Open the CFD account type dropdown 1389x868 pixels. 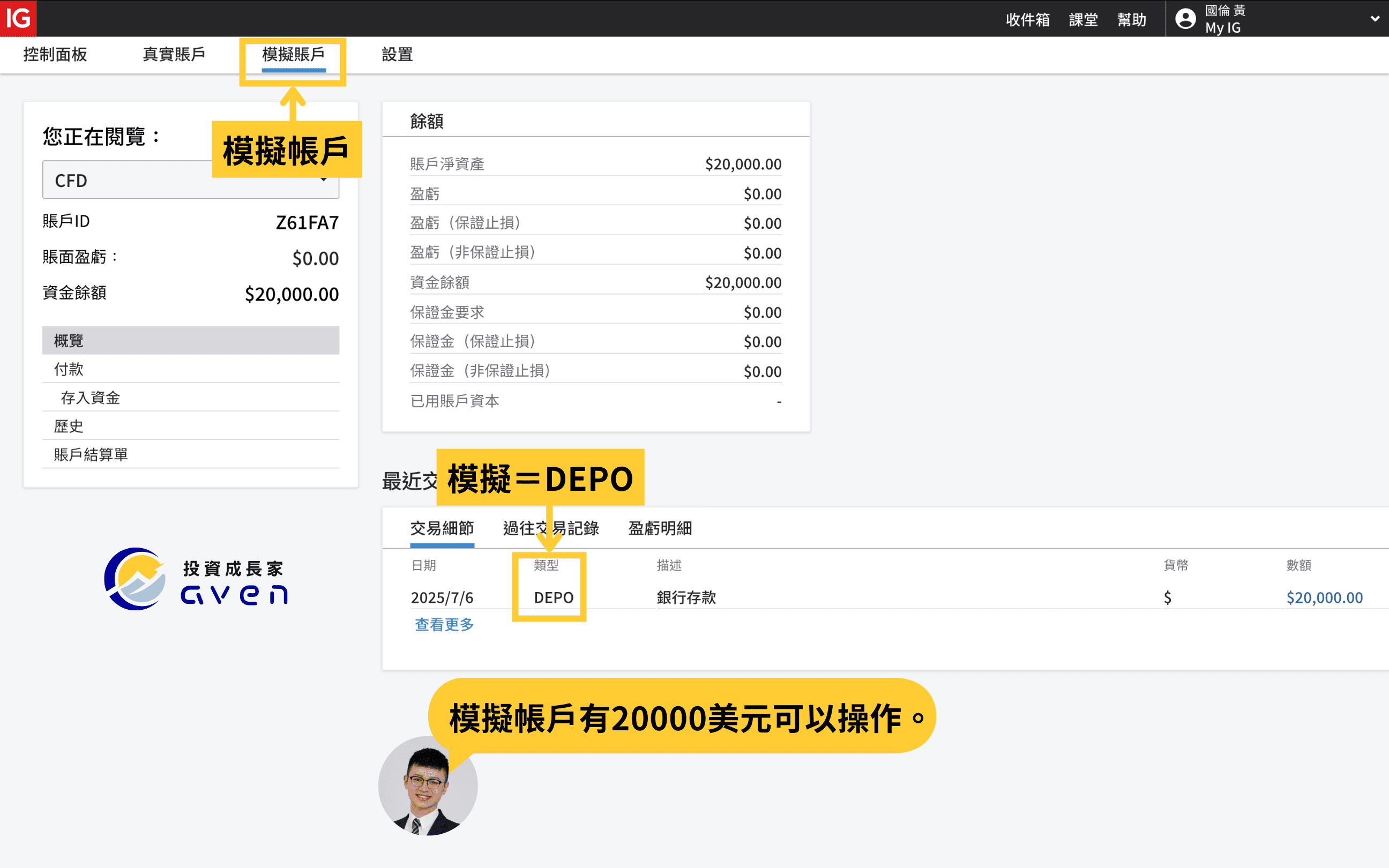(x=191, y=180)
